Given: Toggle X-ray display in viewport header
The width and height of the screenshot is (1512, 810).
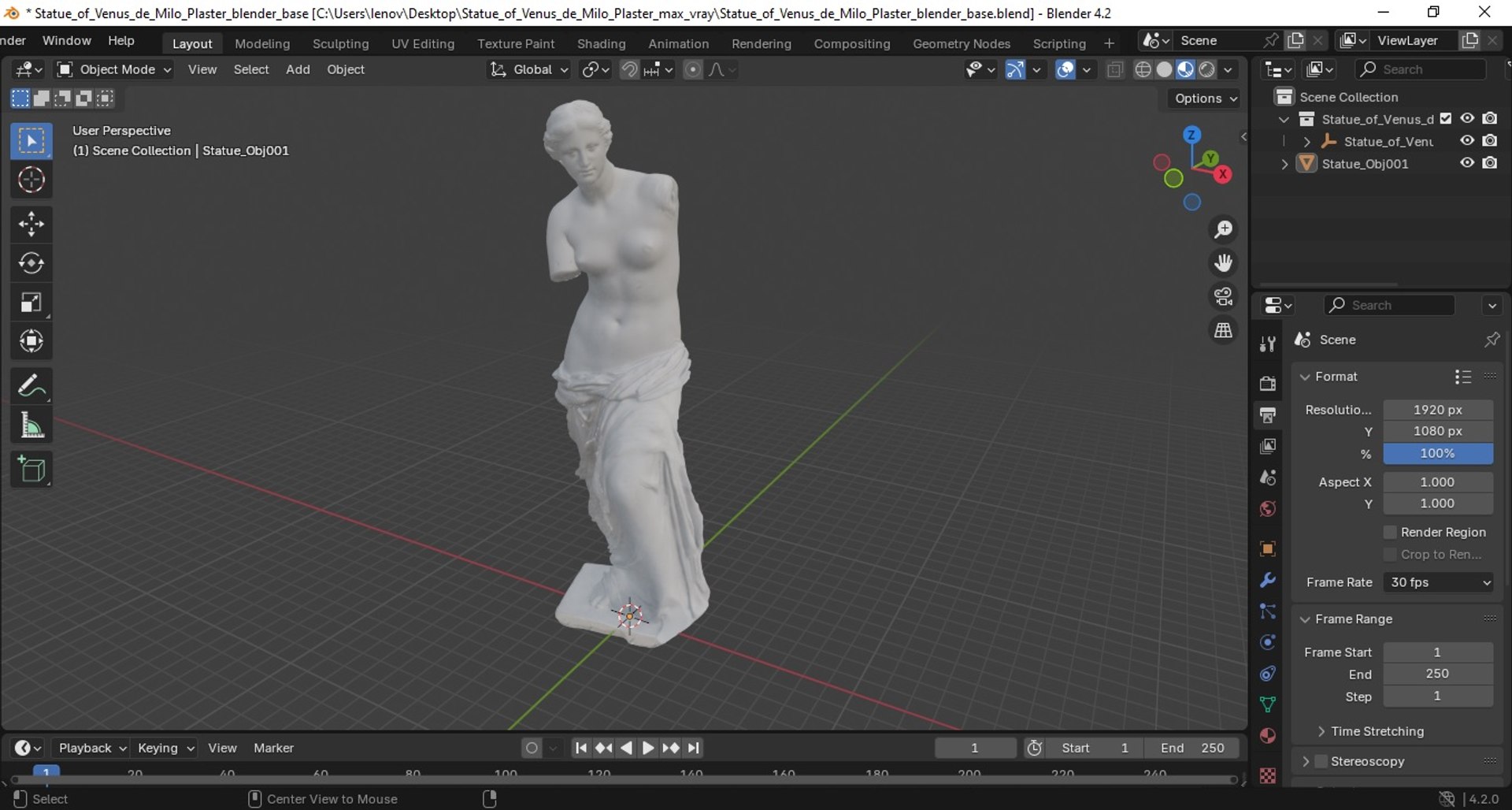Looking at the screenshot, I should click(x=1114, y=70).
